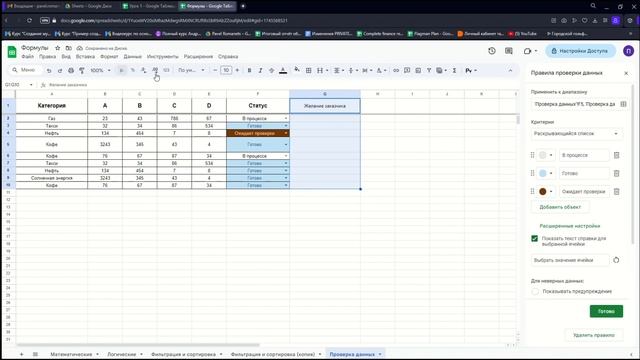Open the comments panel icon in header
Viewport: 640px width, 360px height.
[509, 51]
